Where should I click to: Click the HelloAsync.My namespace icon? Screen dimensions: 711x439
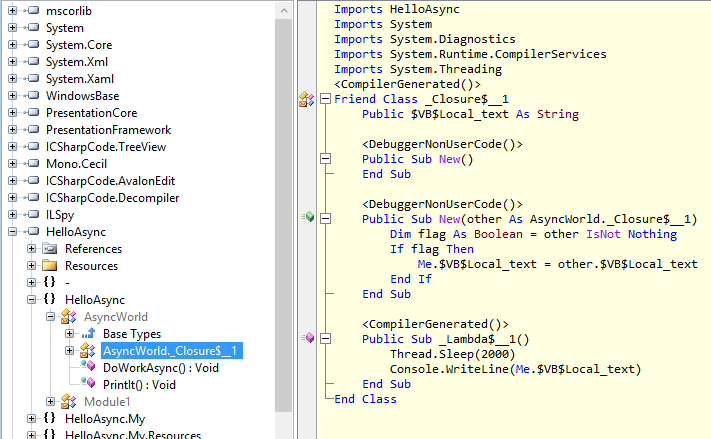tap(50, 418)
